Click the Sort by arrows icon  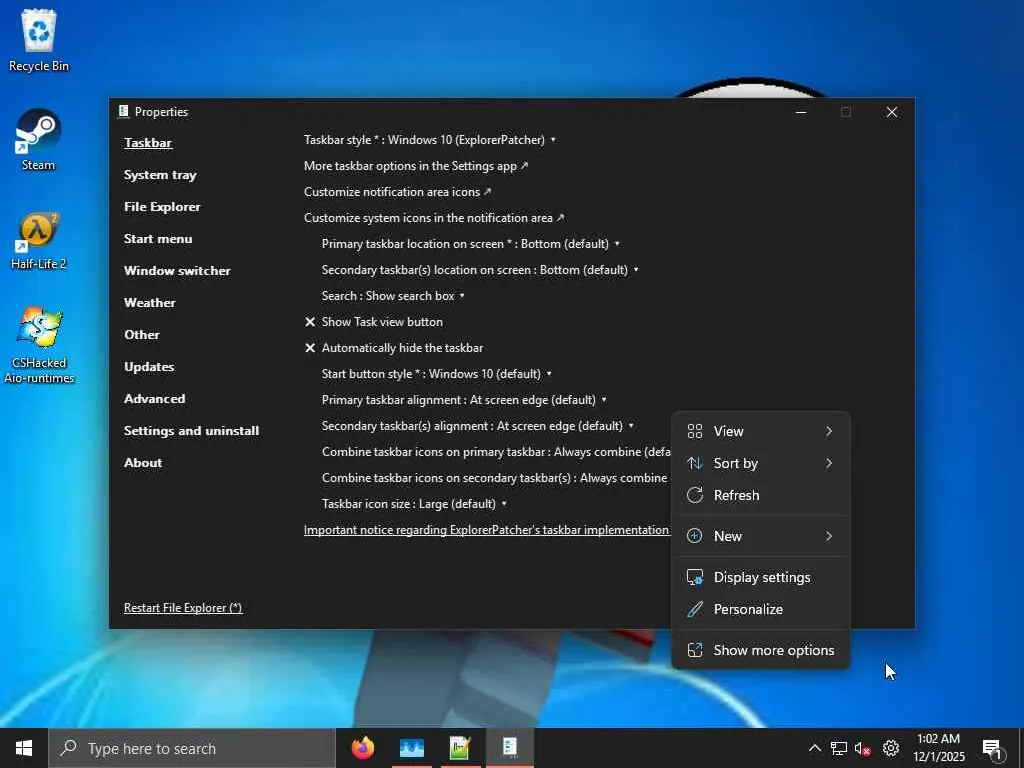click(695, 463)
